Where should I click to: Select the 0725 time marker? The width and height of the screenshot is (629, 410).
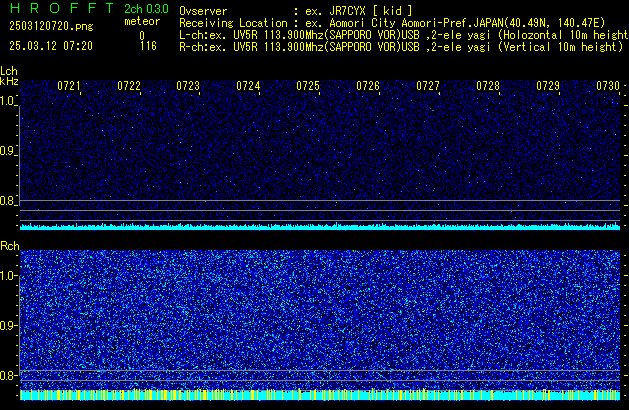(x=308, y=86)
